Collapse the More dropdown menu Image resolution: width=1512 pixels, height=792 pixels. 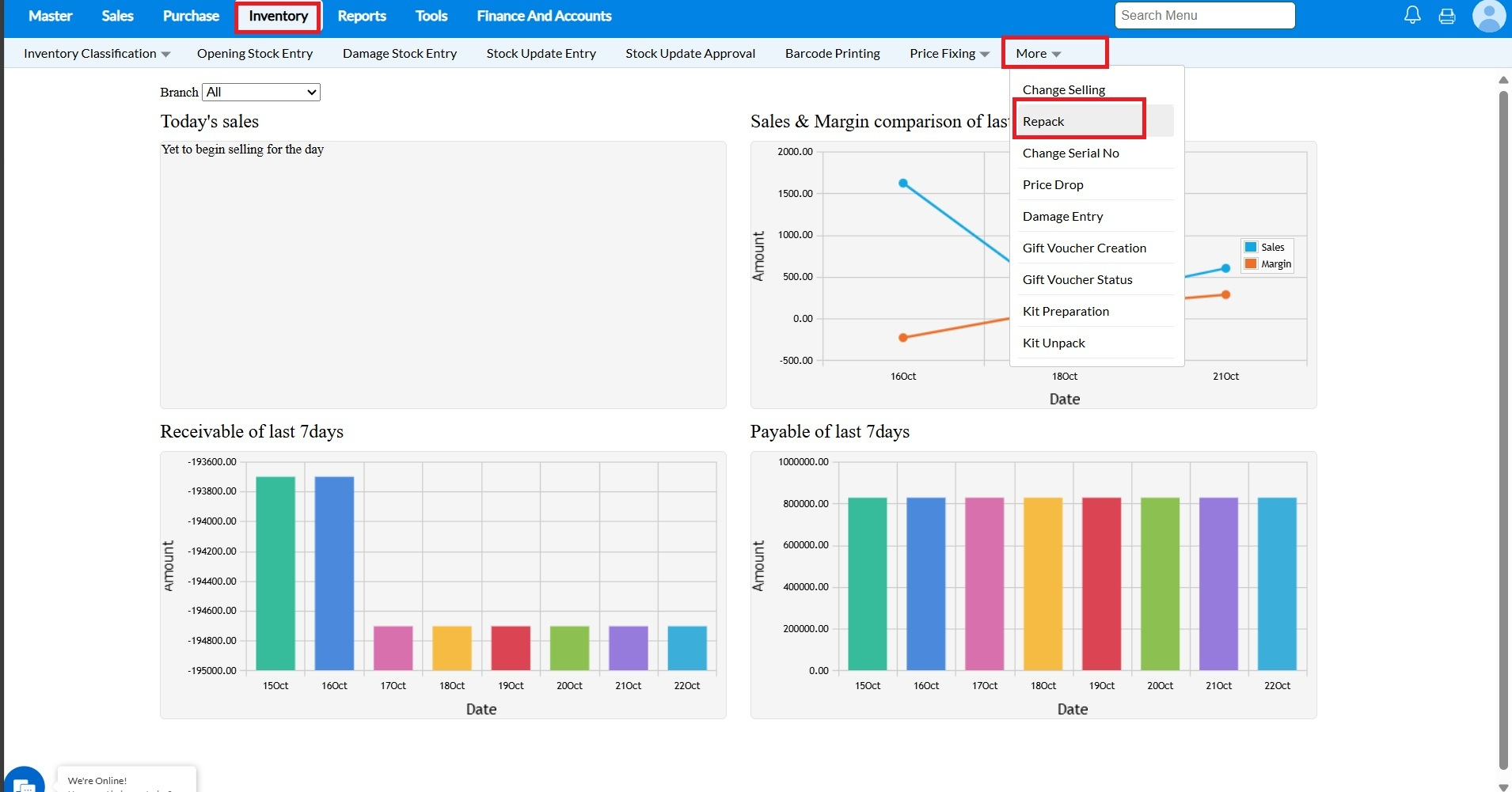(x=1038, y=54)
